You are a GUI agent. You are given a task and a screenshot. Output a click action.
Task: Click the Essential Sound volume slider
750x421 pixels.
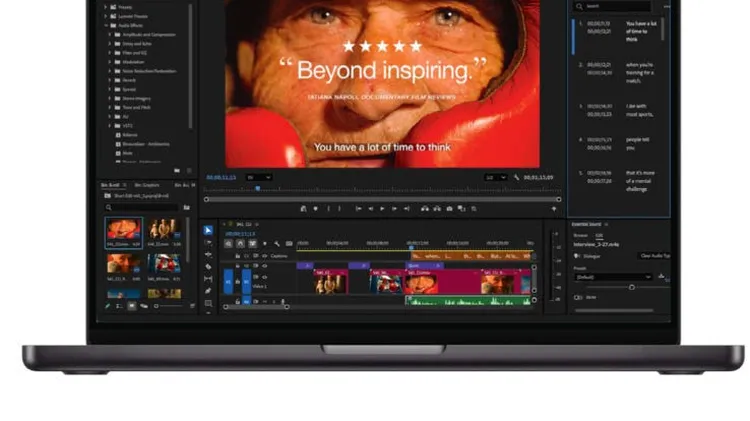point(631,287)
